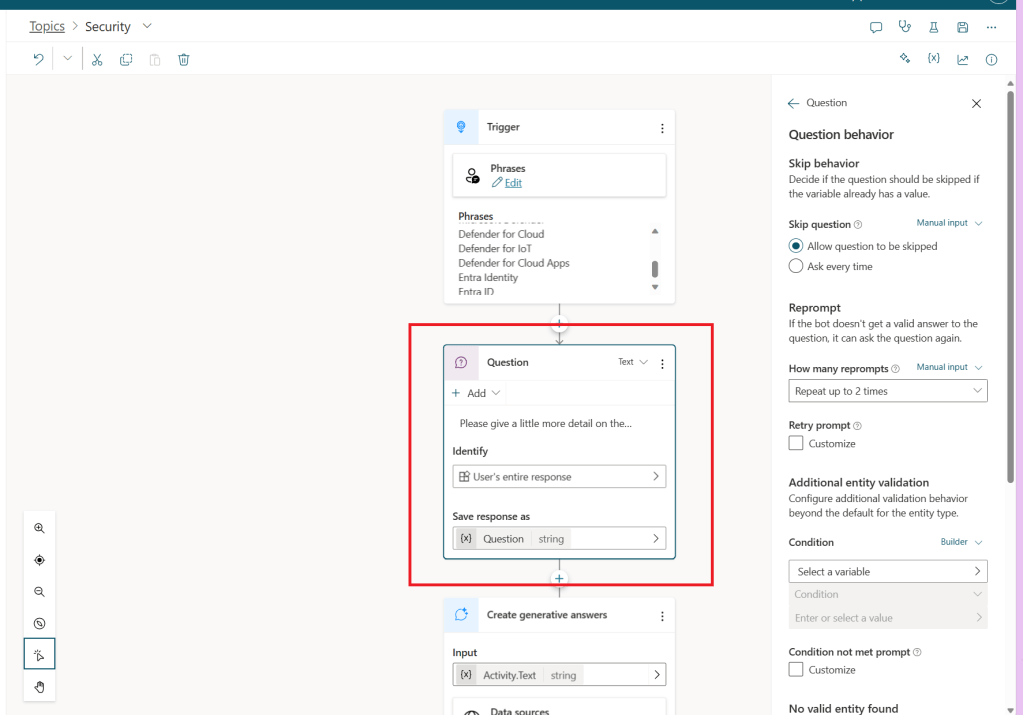Go to Topics breadcrumb
The width and height of the screenshot is (1023, 715).
pos(47,27)
